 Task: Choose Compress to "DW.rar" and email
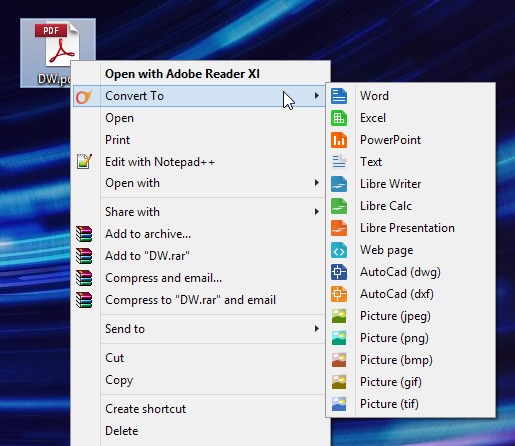(190, 300)
